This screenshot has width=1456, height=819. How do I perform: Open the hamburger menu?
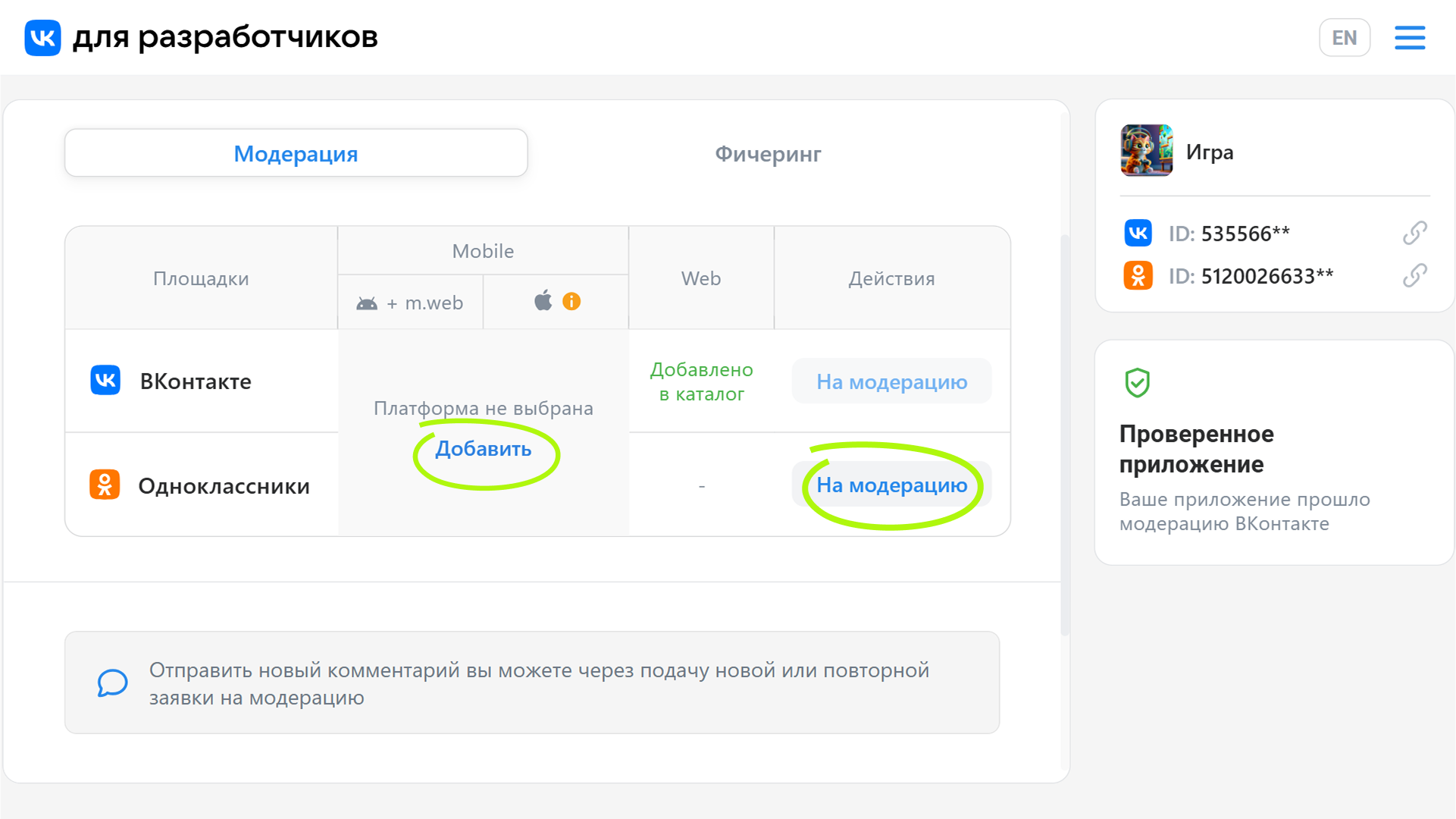click(1410, 38)
